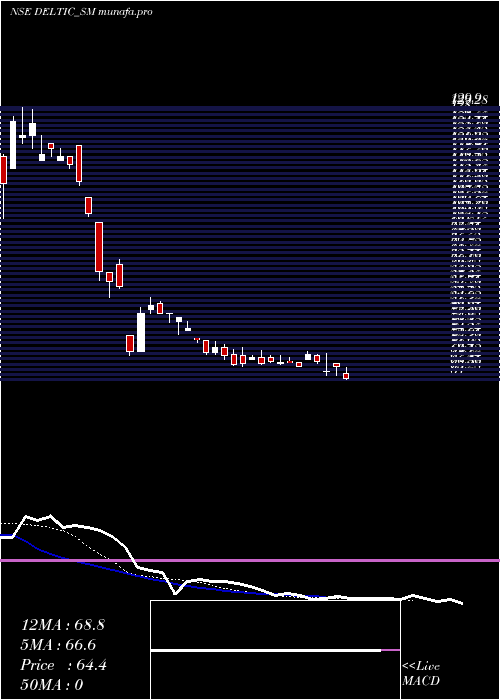Click the pink MACD signal bar segment
Image resolution: width=500 pixels, height=700 pixels.
pyautogui.click(x=391, y=650)
